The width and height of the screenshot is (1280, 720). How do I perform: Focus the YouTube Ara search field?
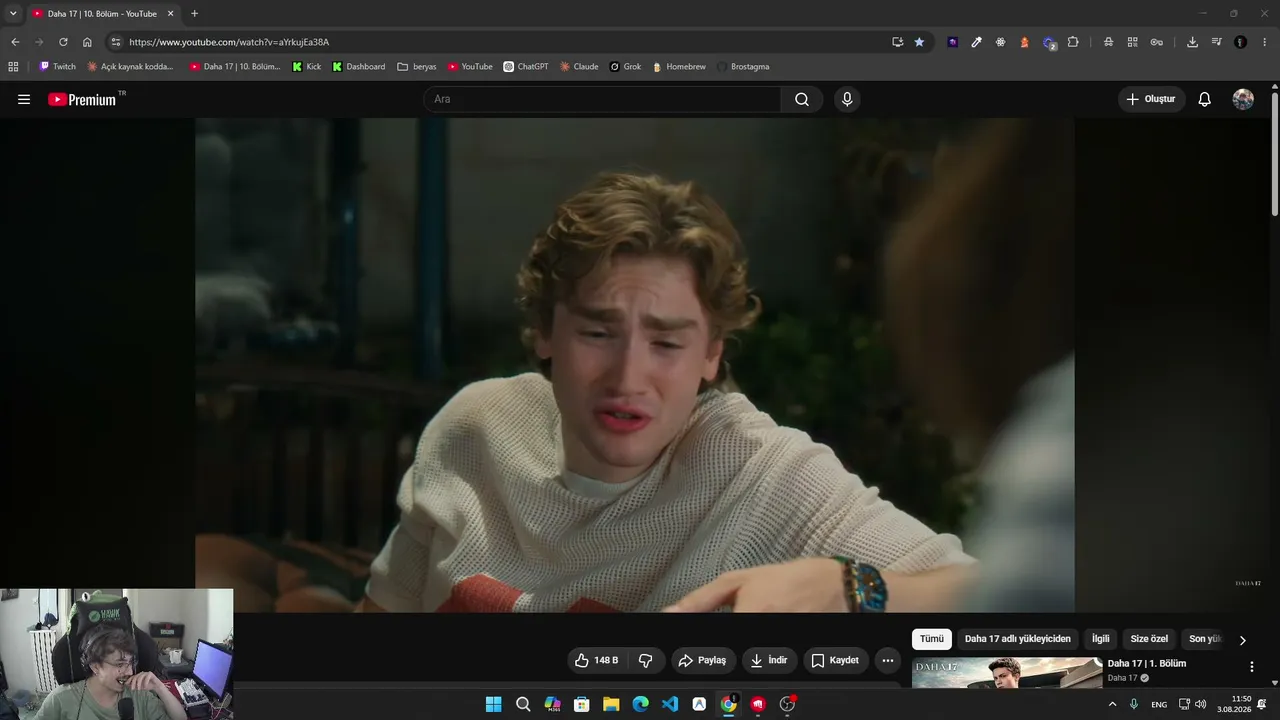602,99
